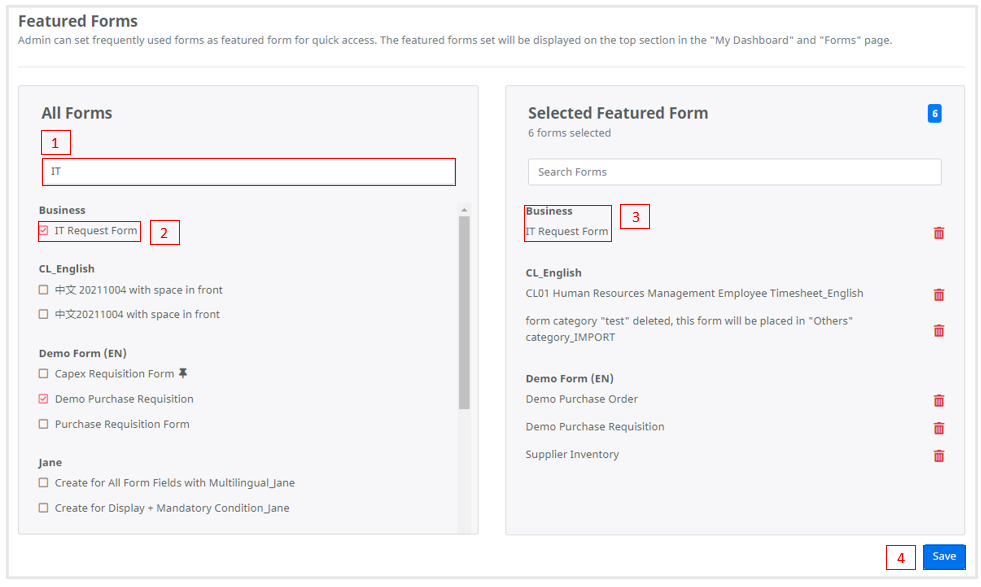
Task: Remove CL01 Human Resources Management Employee Timesheet_English
Action: coord(938,294)
